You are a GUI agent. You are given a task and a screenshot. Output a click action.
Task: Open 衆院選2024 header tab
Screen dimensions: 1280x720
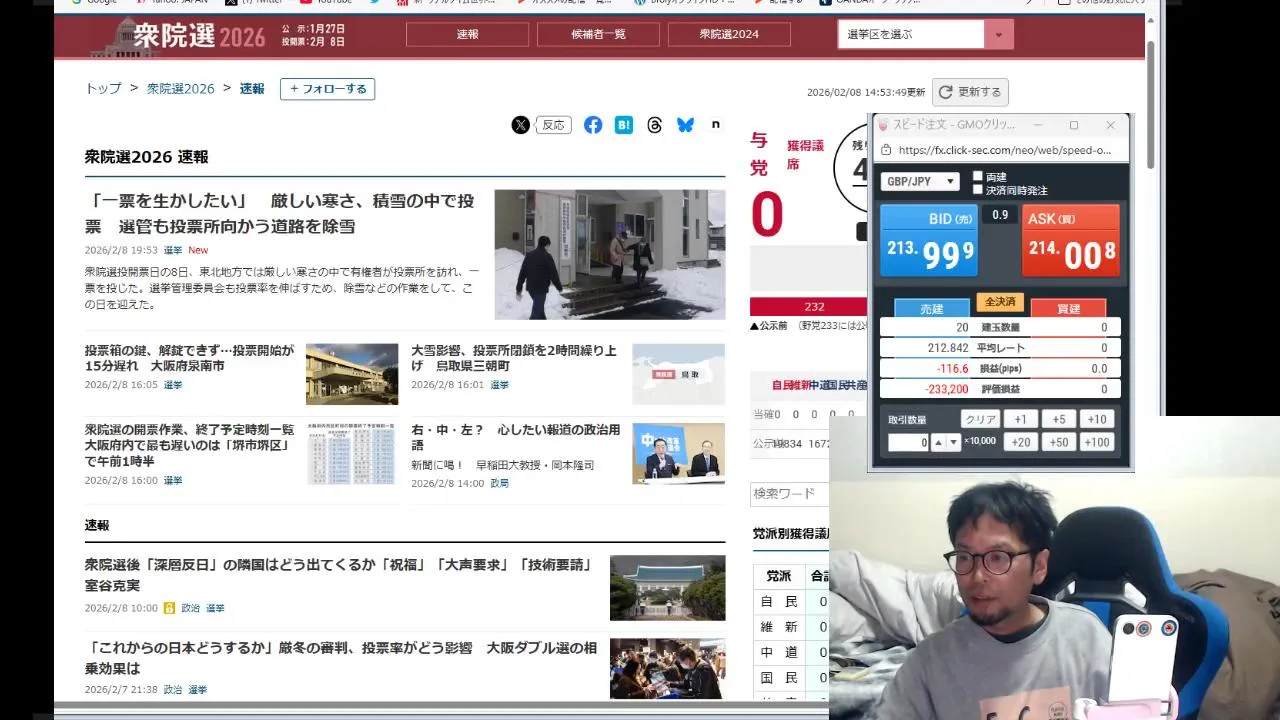pos(729,34)
